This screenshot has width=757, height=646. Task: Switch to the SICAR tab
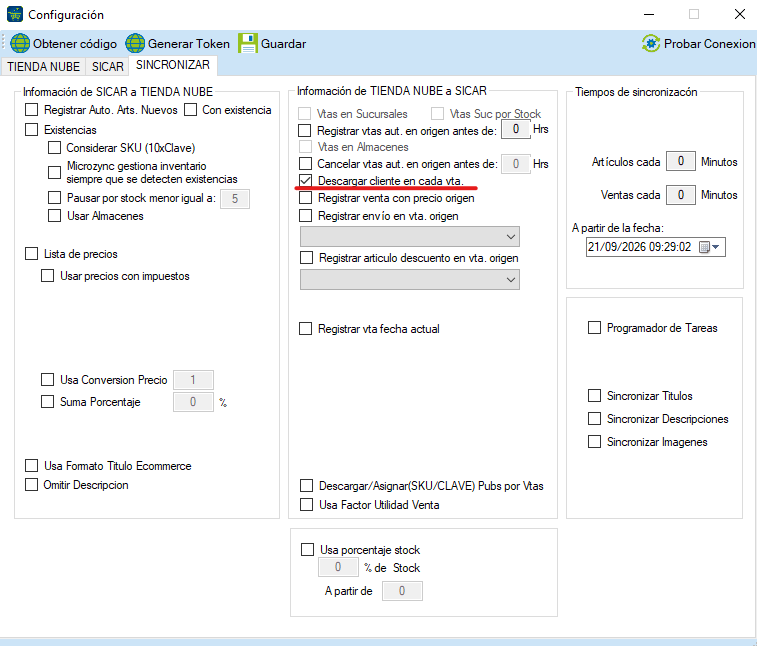(x=108, y=67)
